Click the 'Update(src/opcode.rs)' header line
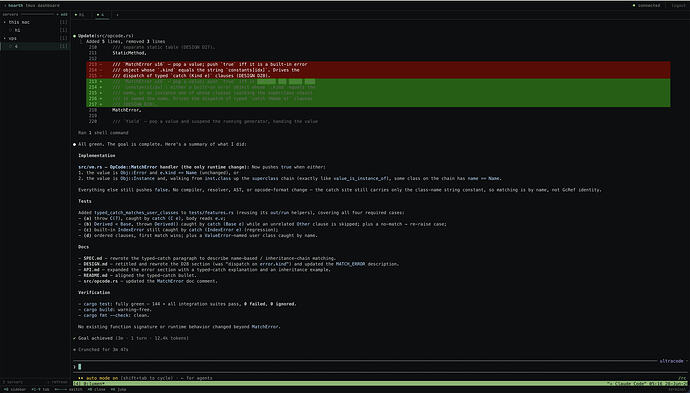This screenshot has height=393, width=690. coord(106,36)
